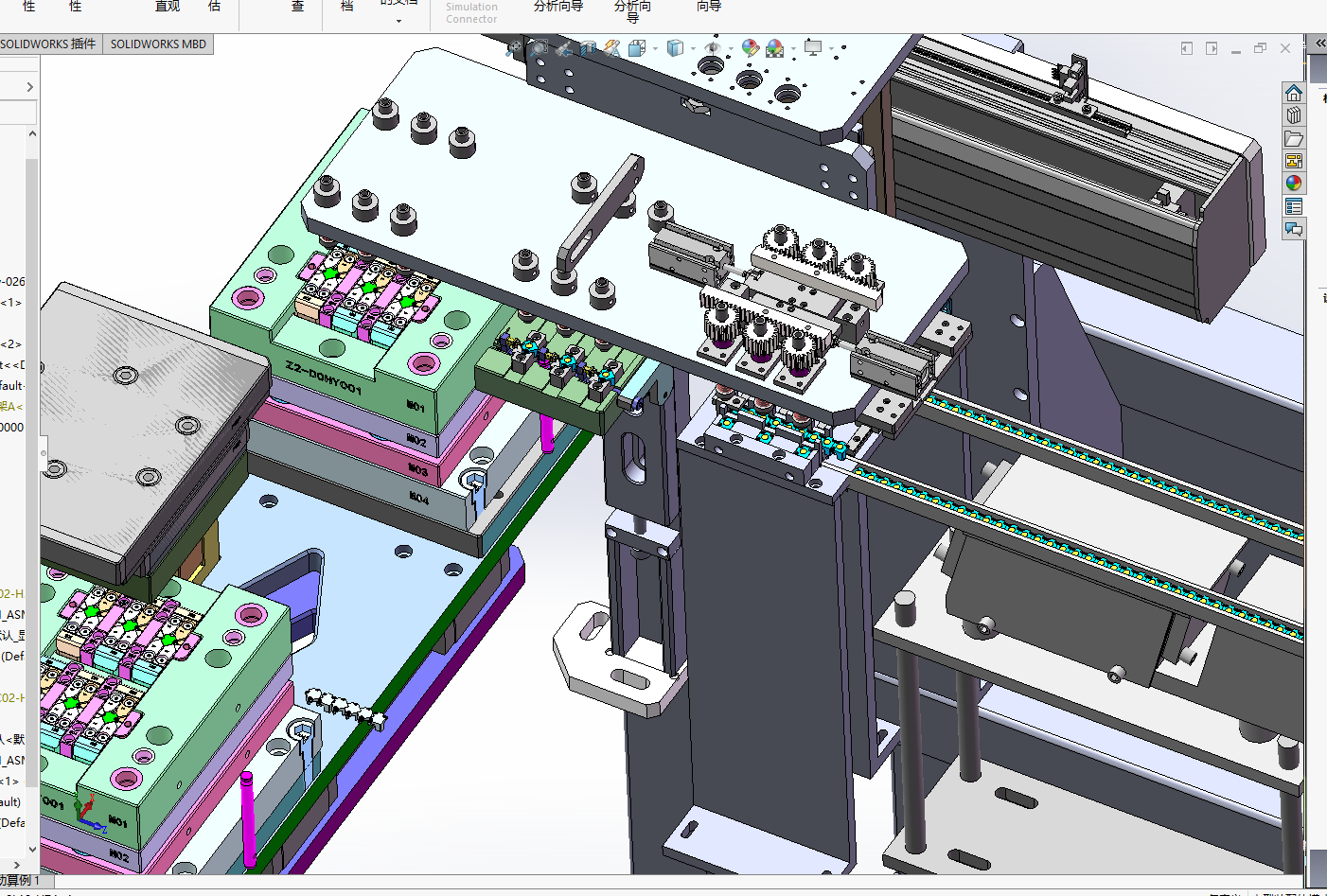Click the Previous View icon
Viewport: 1327px width, 896px height.
pos(564,48)
